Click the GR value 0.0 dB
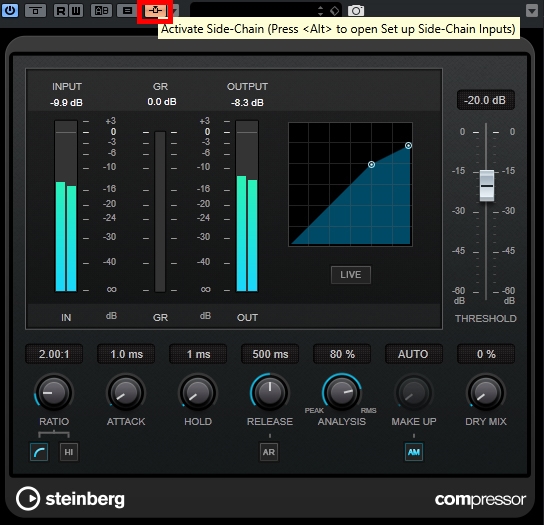This screenshot has width=544, height=525. click(x=162, y=102)
